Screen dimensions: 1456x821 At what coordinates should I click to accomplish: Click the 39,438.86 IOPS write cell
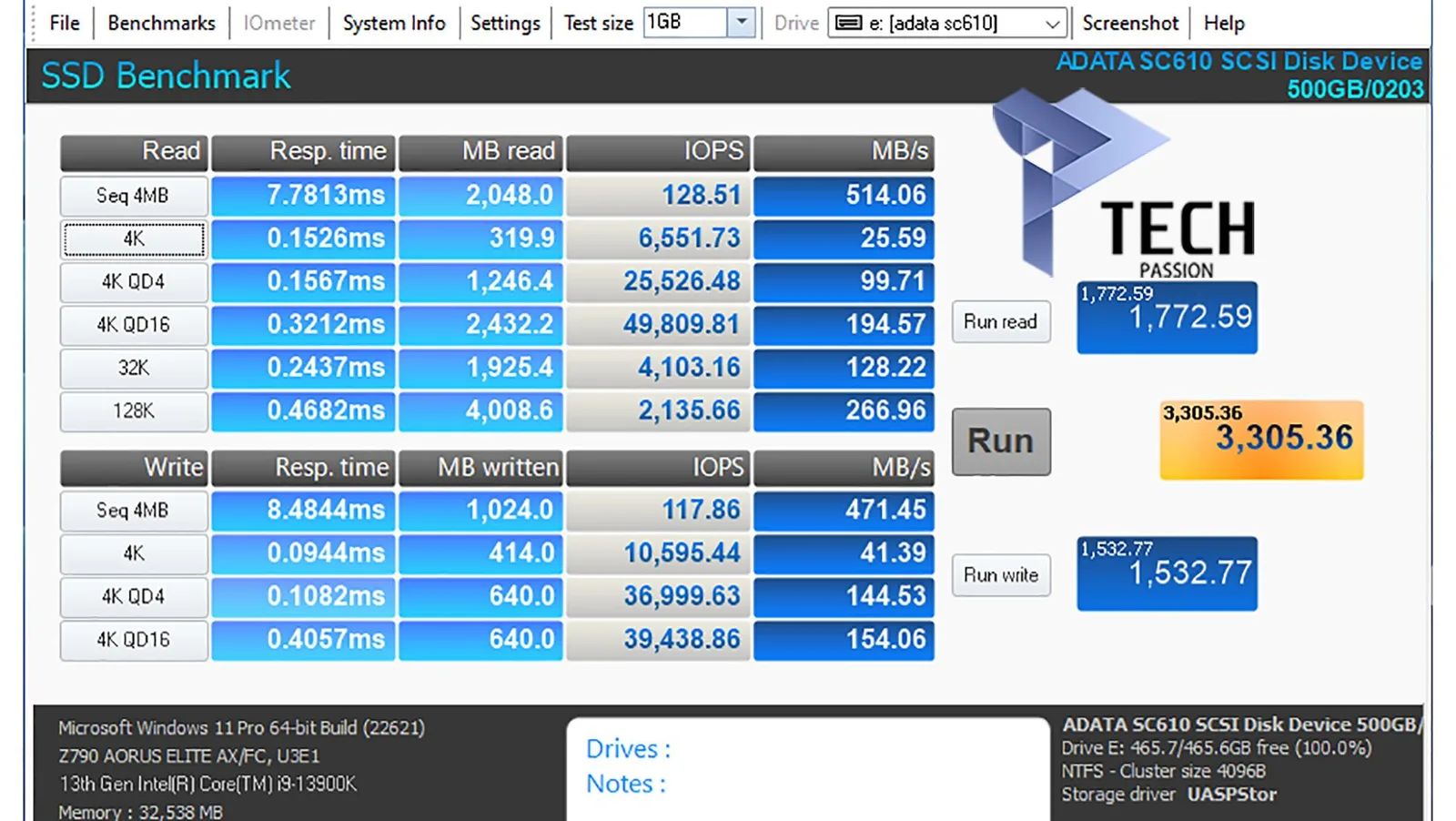658,640
